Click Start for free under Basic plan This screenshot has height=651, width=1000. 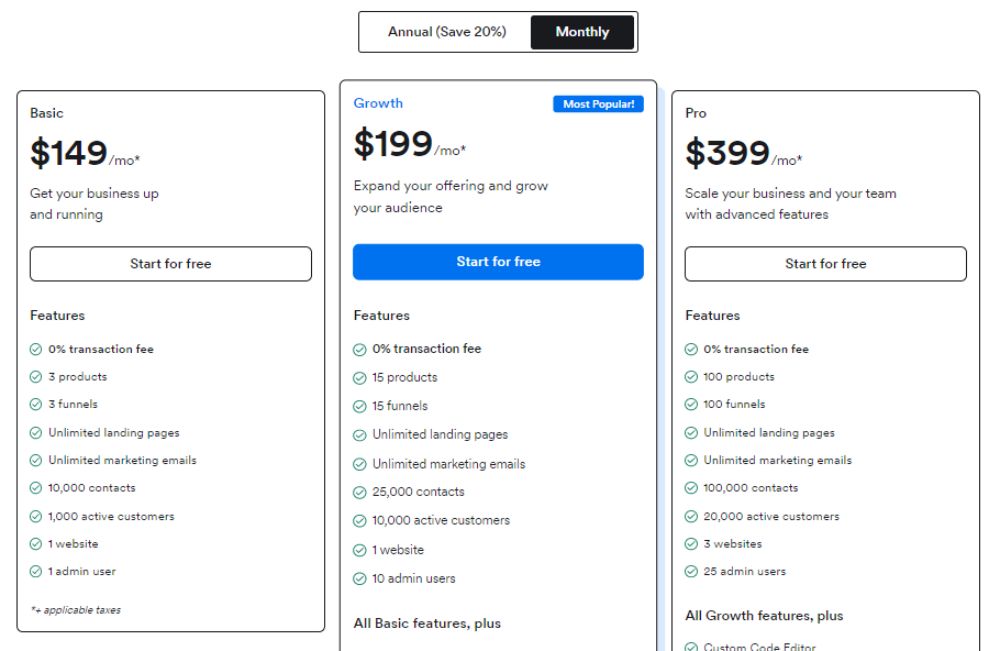click(170, 263)
